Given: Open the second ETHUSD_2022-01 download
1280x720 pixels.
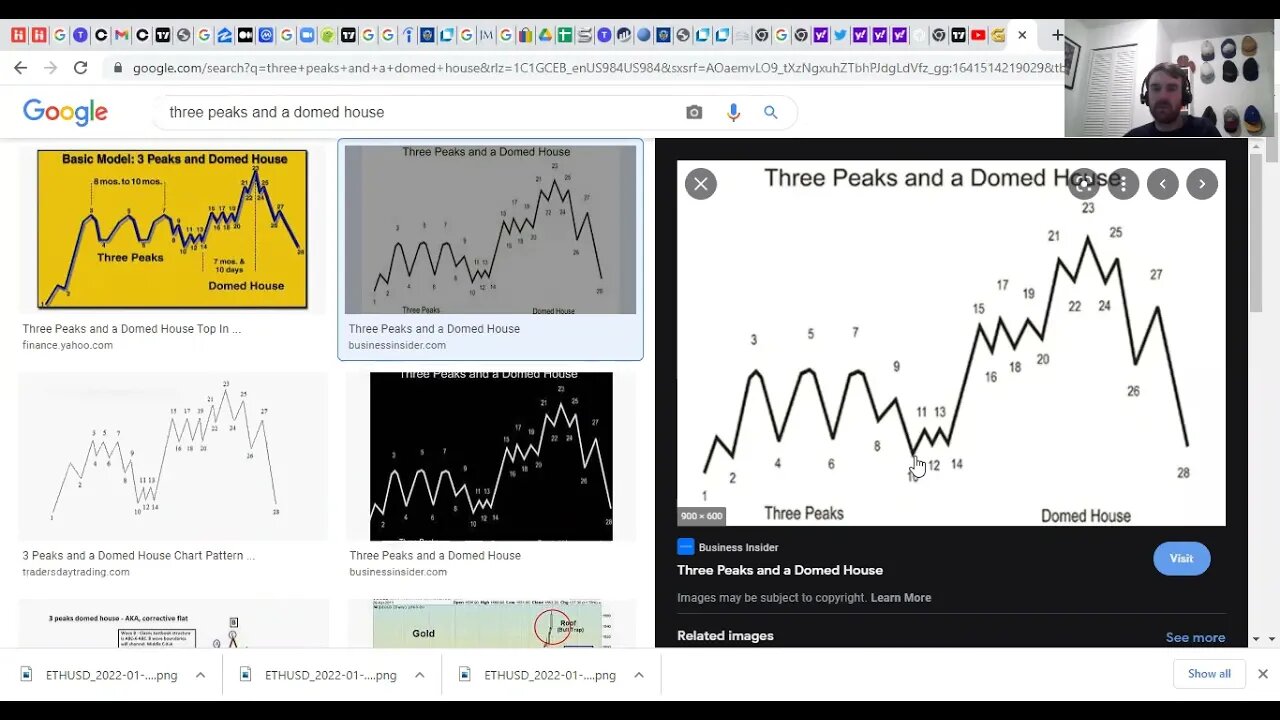Looking at the screenshot, I should (319, 675).
